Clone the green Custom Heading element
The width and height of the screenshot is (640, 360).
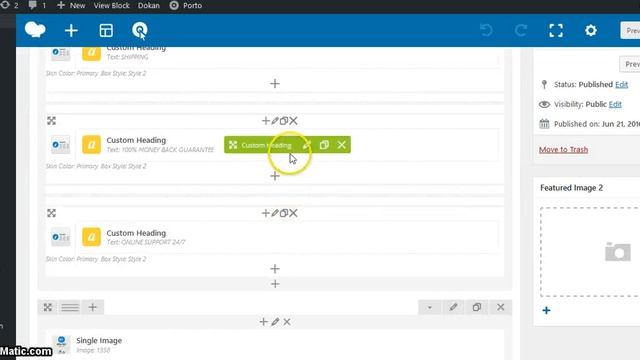(324, 145)
